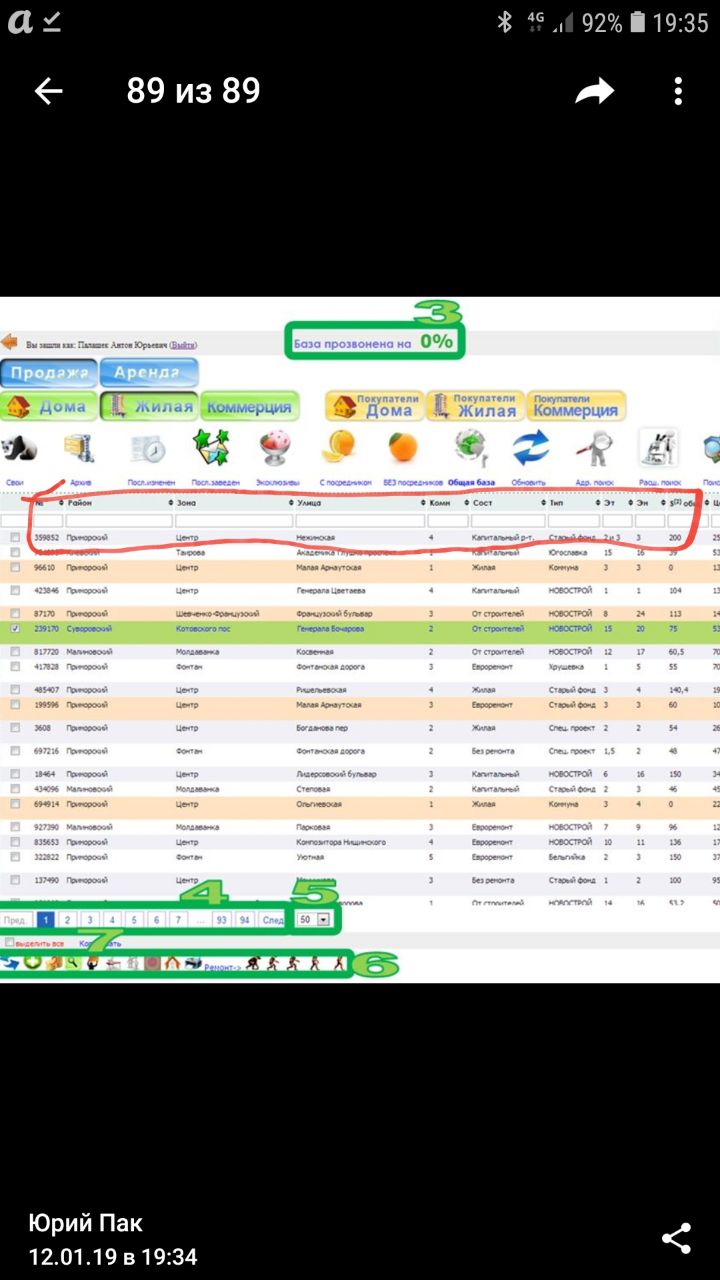Open the Покупатели Жилая tab

tap(474, 406)
